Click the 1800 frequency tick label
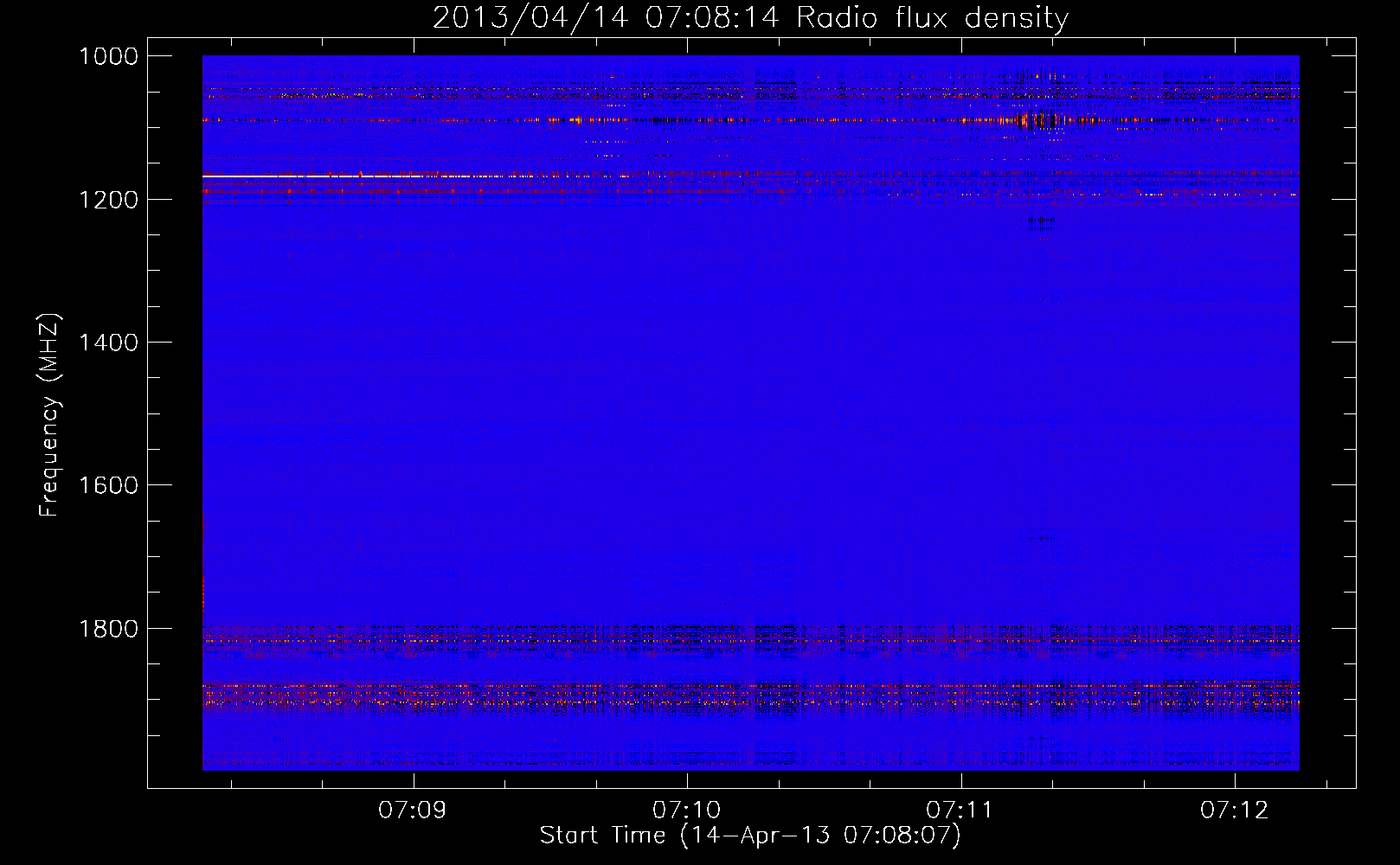The width and height of the screenshot is (1400, 865). tap(108, 629)
